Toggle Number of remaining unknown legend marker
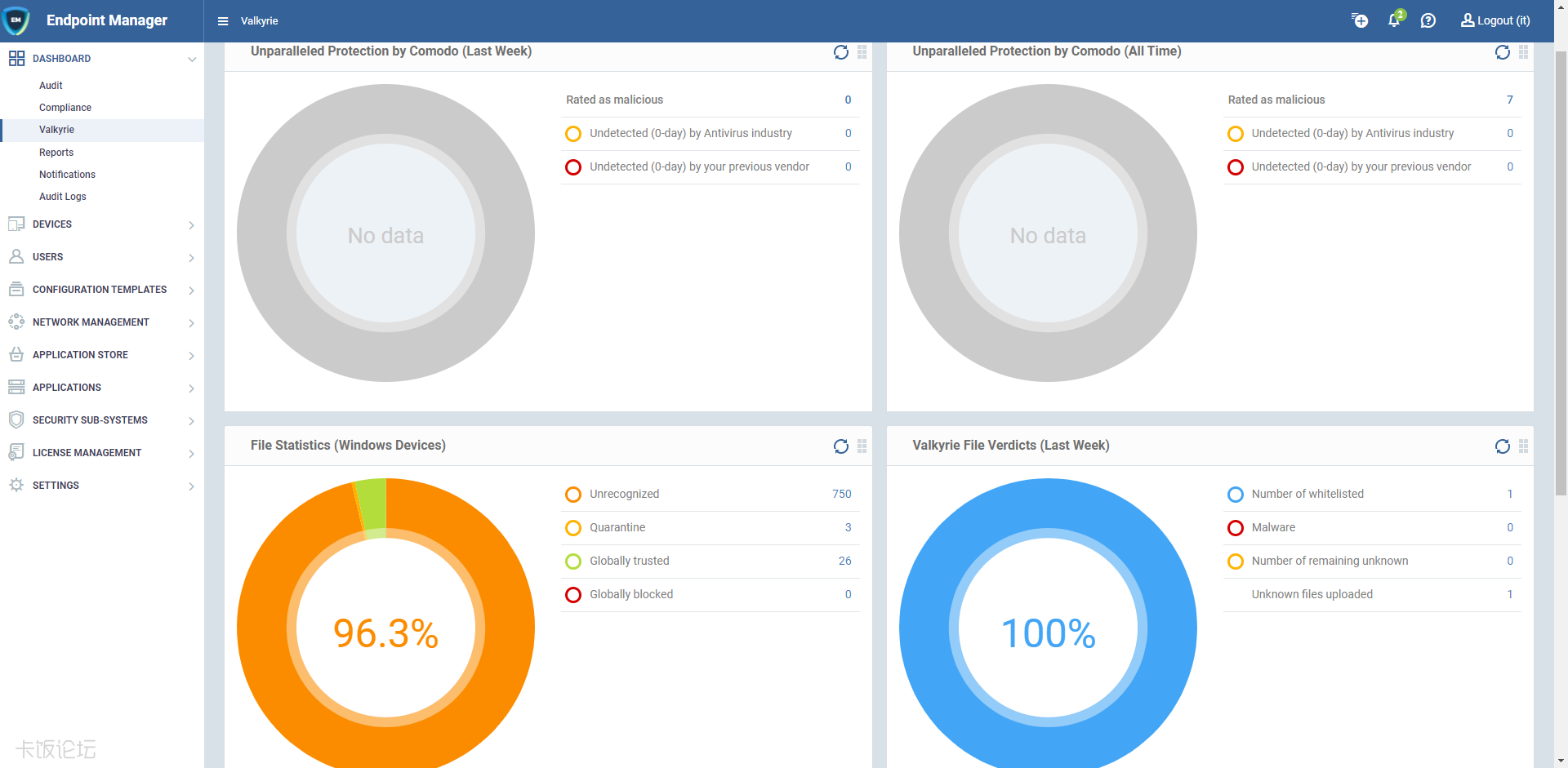This screenshot has height=768, width=1568. [1236, 562]
